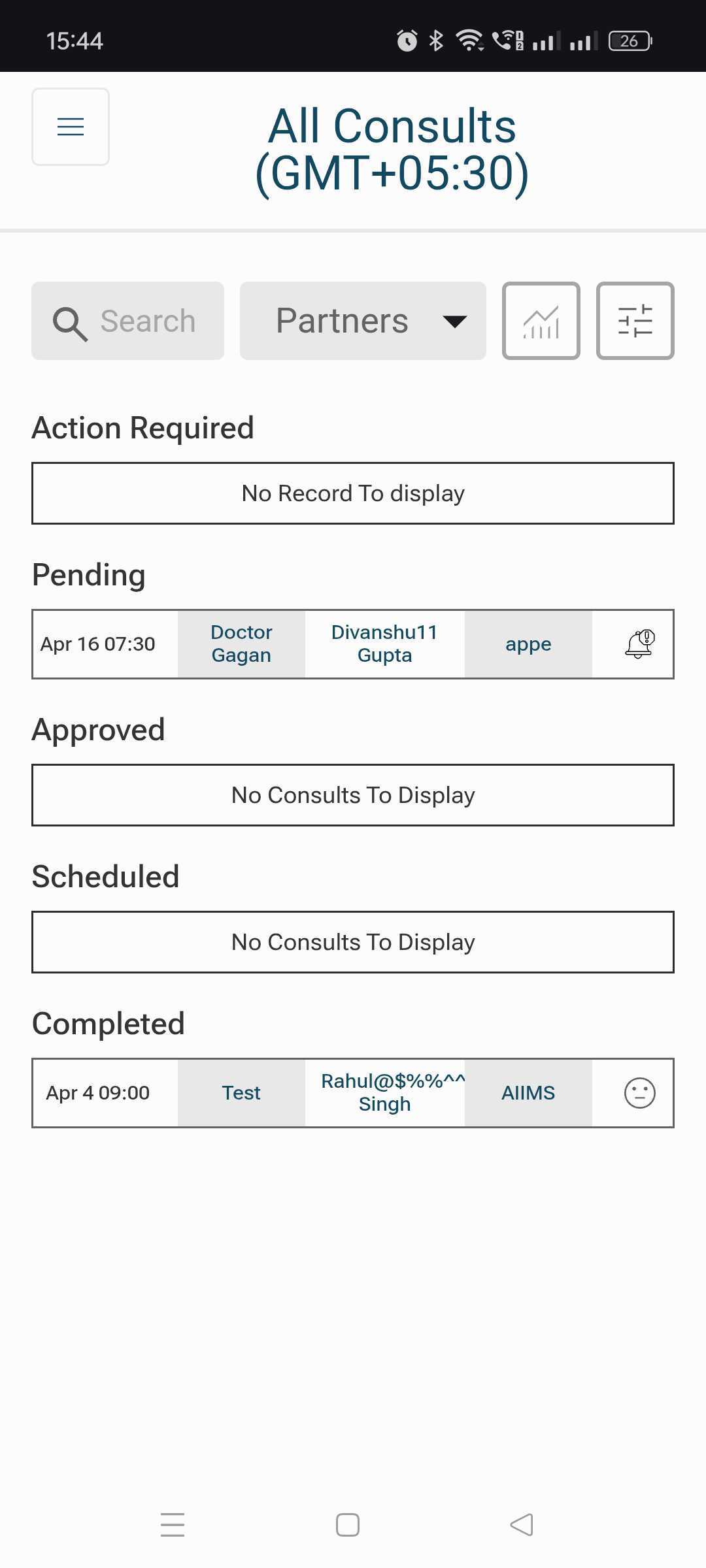Screen dimensions: 706x1568
Task: Select the appe partner link
Action: pos(528,644)
